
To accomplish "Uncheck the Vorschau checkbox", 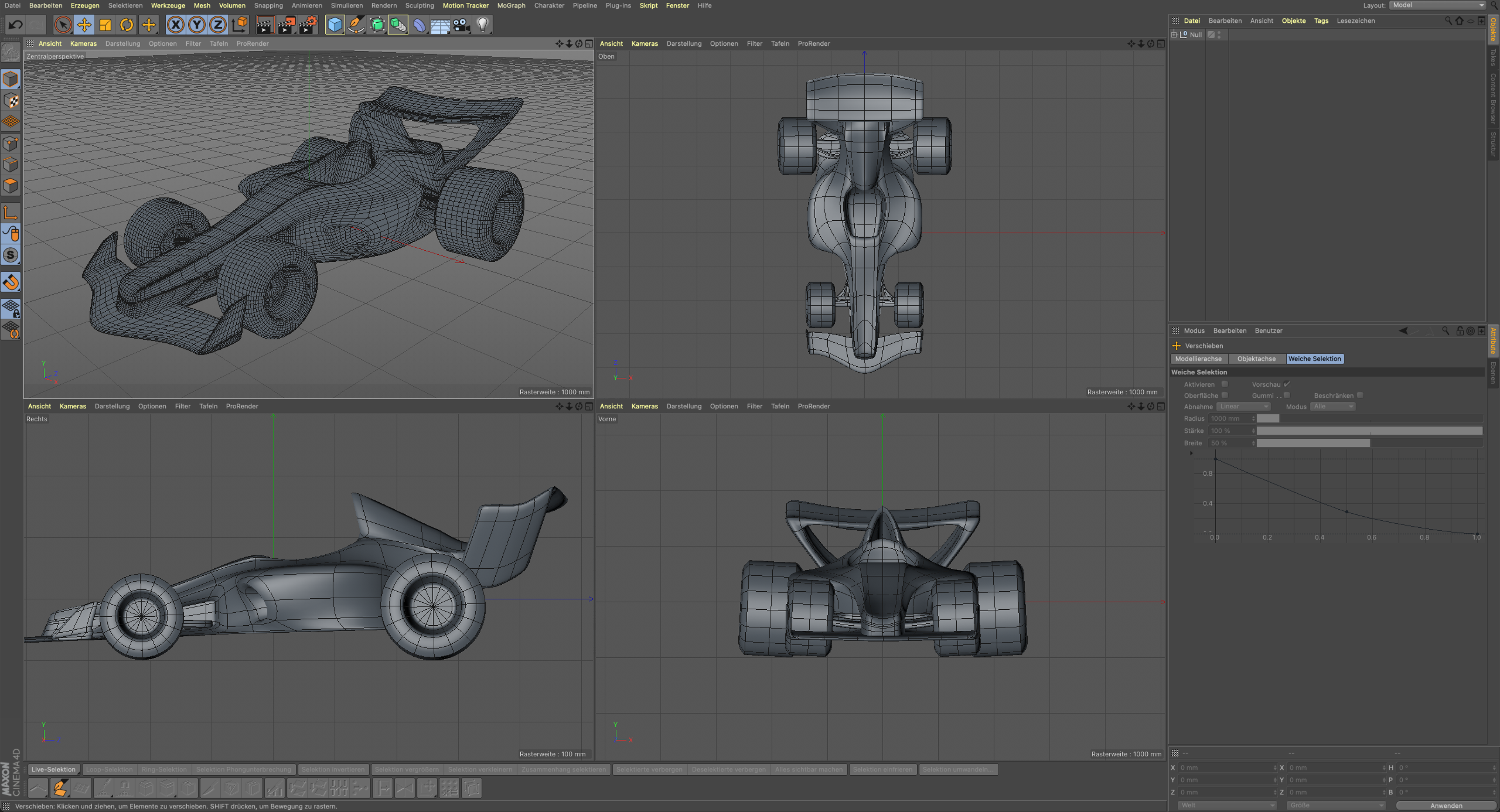I will [1287, 384].
